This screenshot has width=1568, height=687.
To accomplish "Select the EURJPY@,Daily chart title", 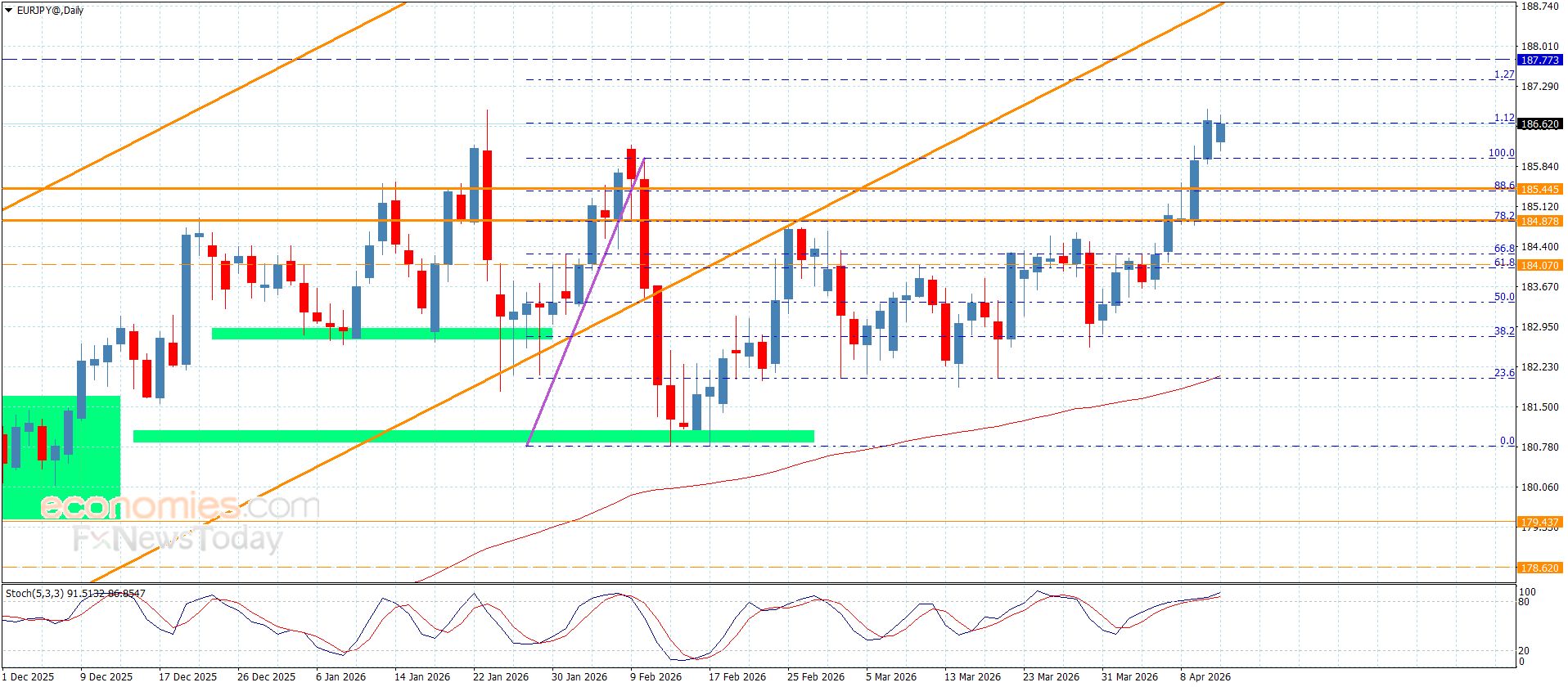I will (50, 11).
